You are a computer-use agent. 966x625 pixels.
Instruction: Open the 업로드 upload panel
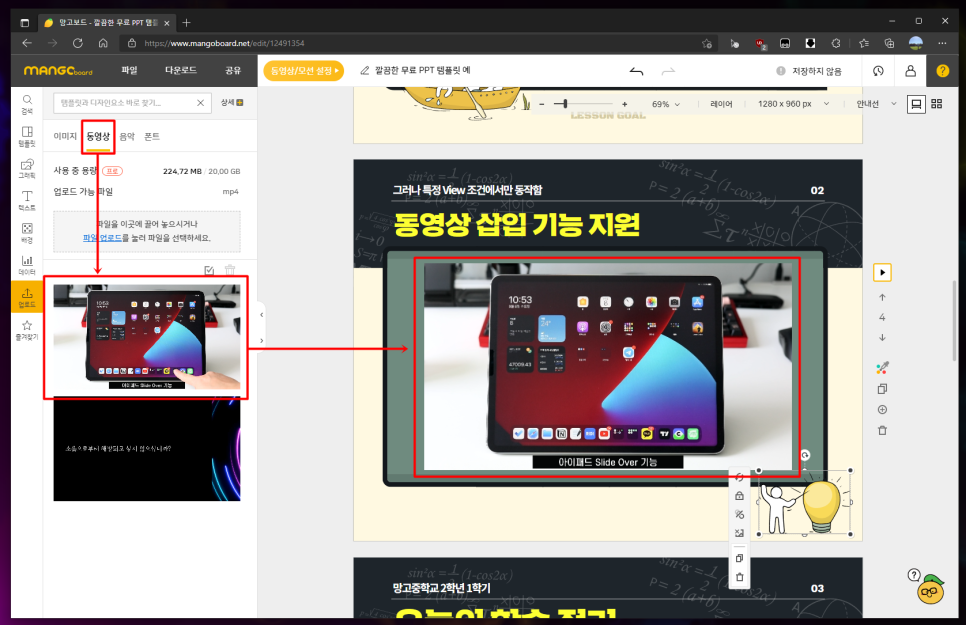(27, 297)
